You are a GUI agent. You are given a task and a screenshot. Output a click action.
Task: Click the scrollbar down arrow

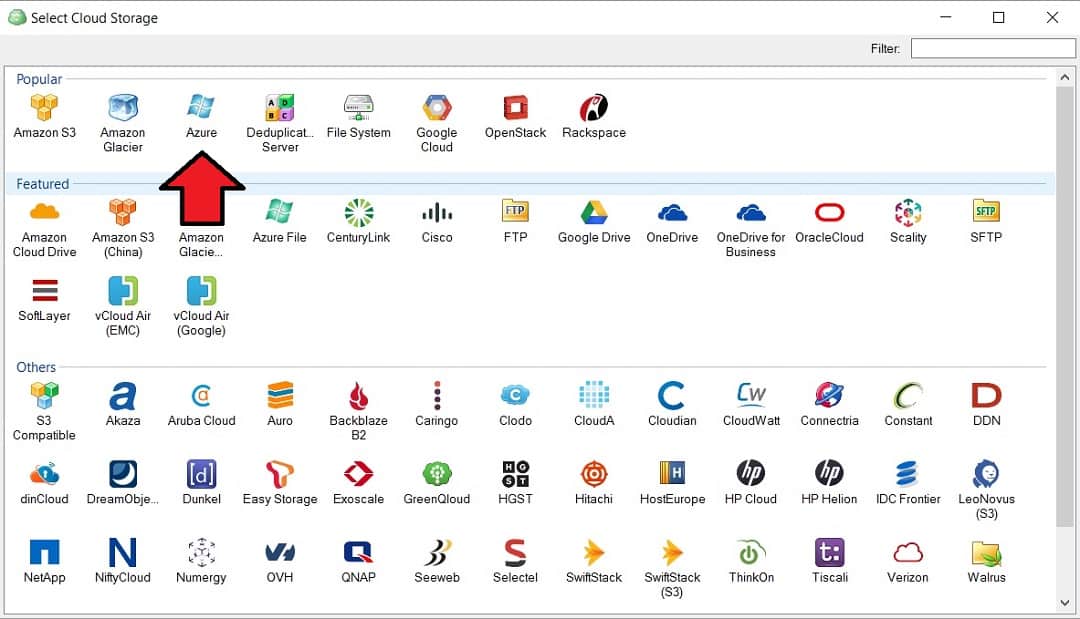click(x=1065, y=602)
